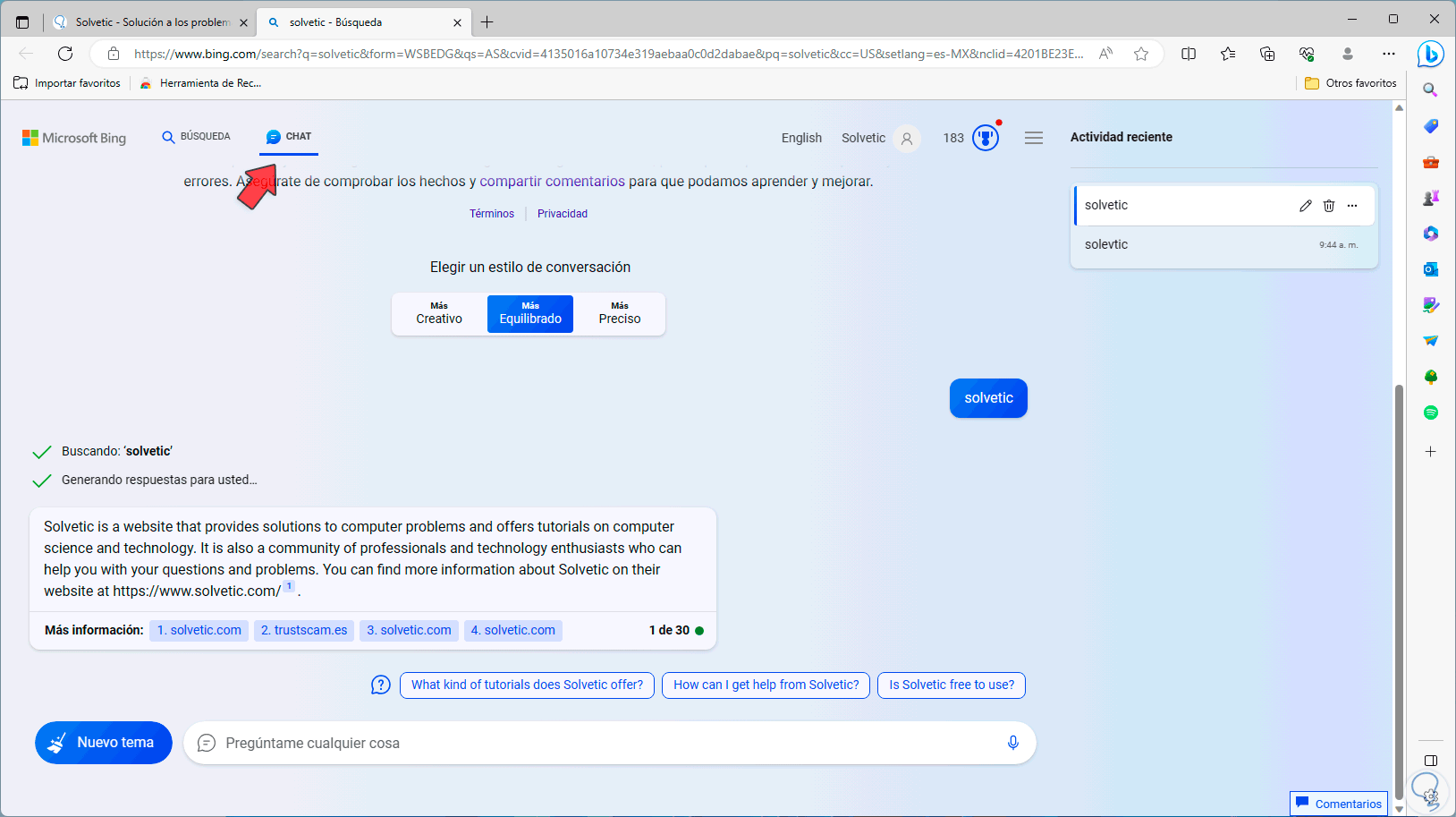View site information lock icon

114,54
